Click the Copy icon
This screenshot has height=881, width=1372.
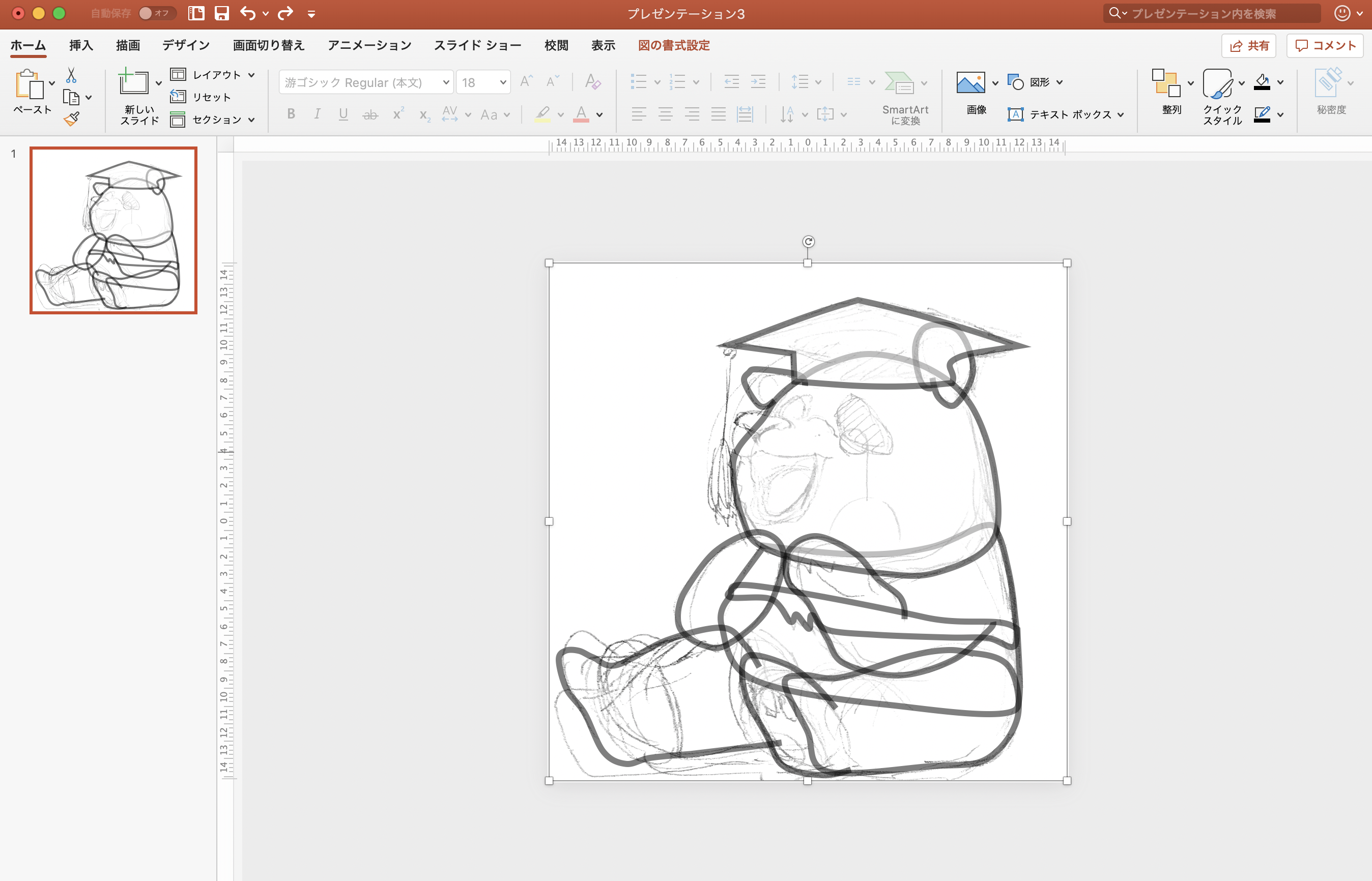(x=71, y=97)
